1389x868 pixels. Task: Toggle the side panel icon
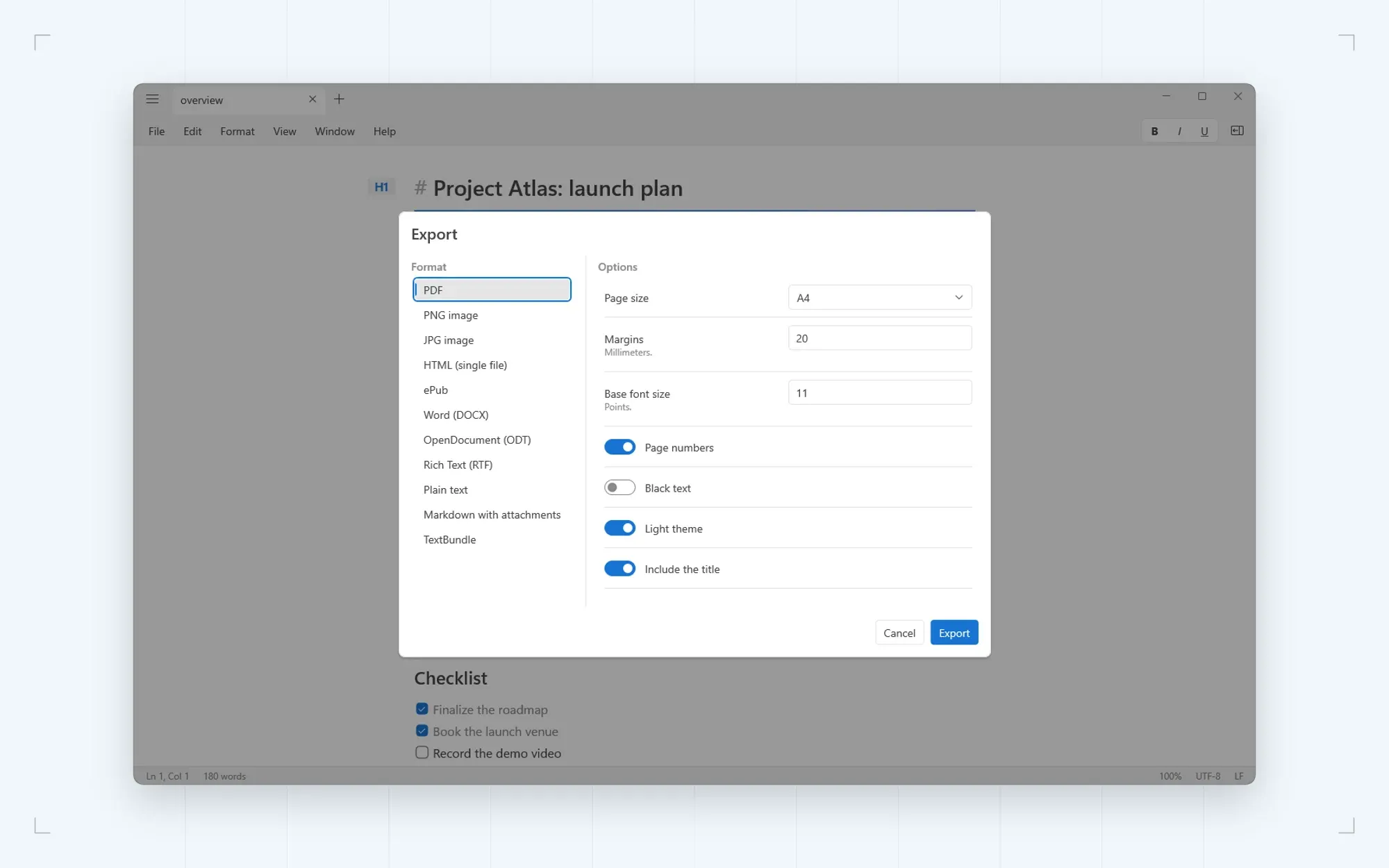[x=1237, y=131]
